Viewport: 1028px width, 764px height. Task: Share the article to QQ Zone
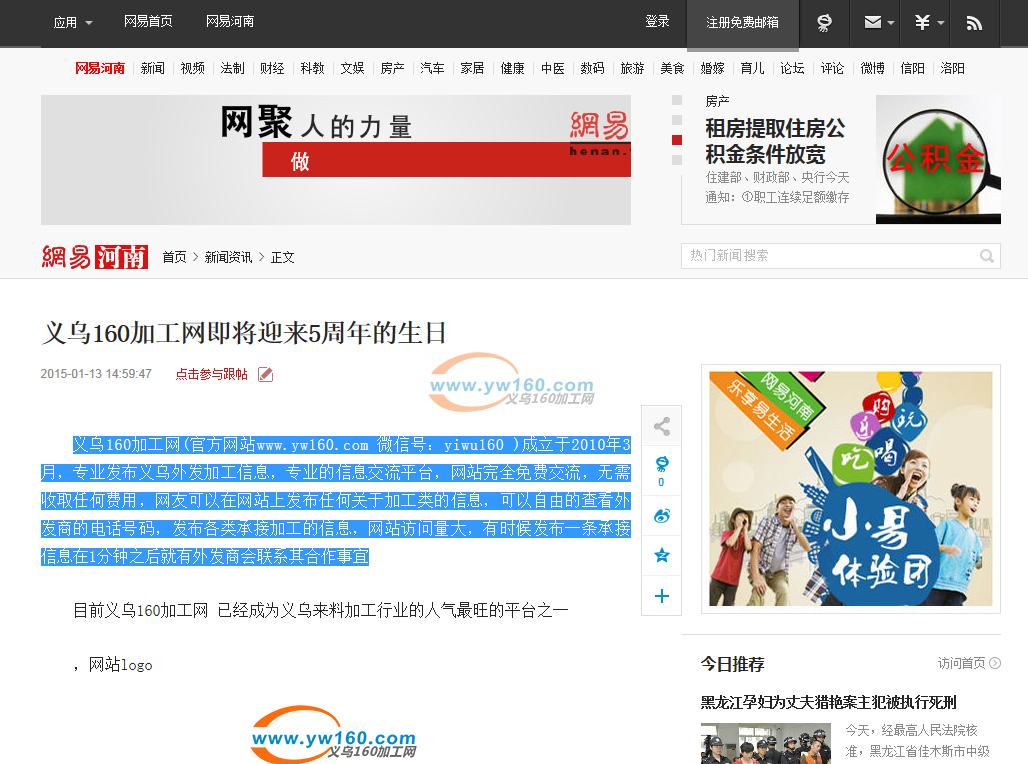pos(661,556)
